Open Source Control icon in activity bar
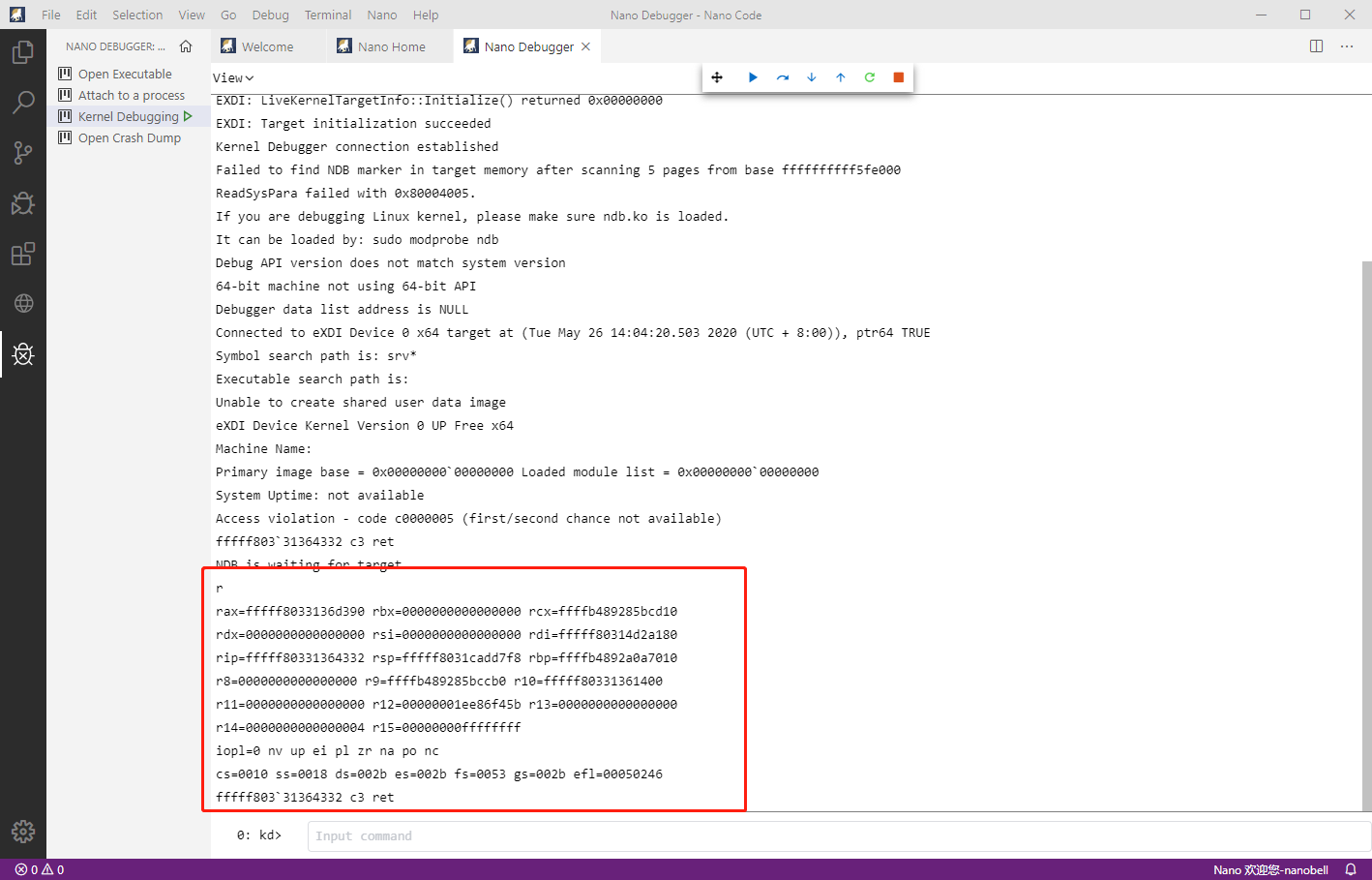The image size is (1372, 880). 23,153
